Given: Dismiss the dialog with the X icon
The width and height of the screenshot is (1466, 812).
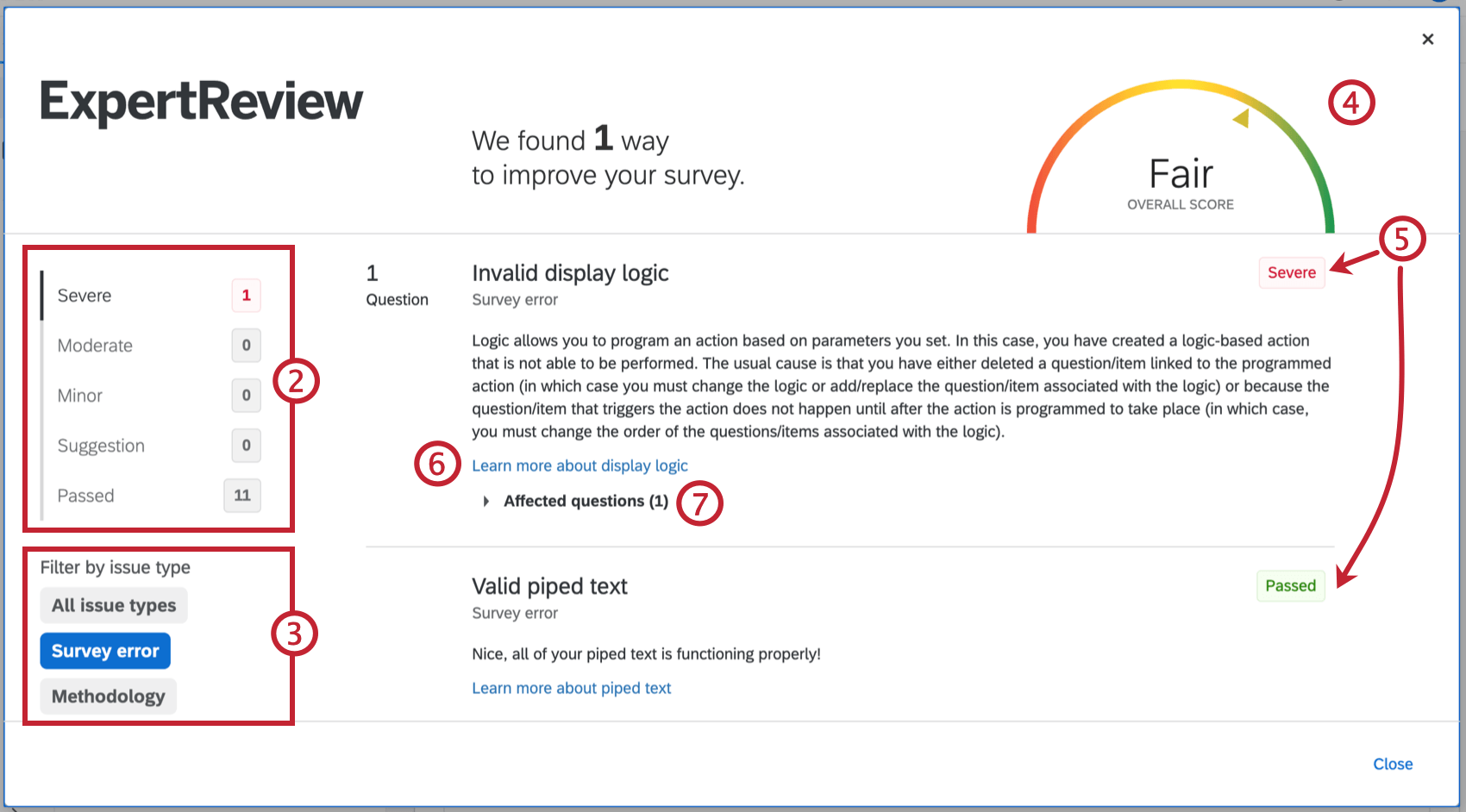Looking at the screenshot, I should [1427, 39].
